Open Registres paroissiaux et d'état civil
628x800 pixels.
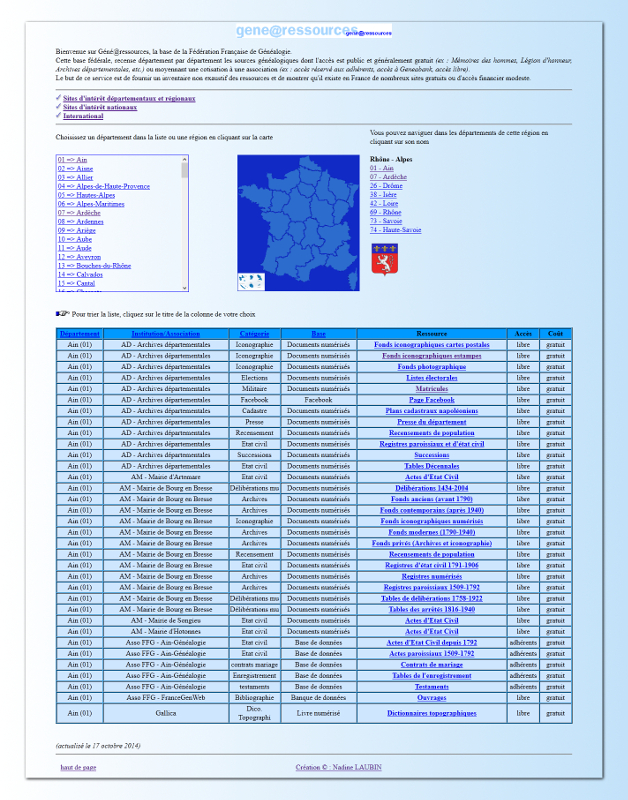click(x=432, y=444)
